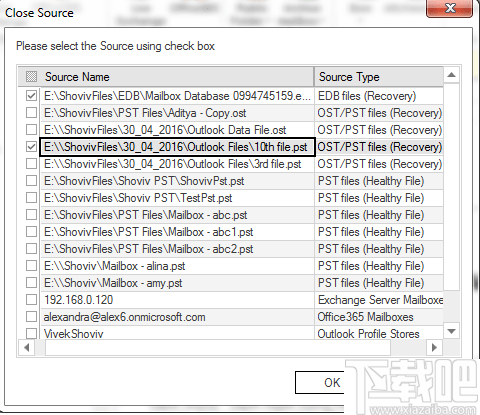Select the Outlook Data File.ost path text

pos(165,130)
